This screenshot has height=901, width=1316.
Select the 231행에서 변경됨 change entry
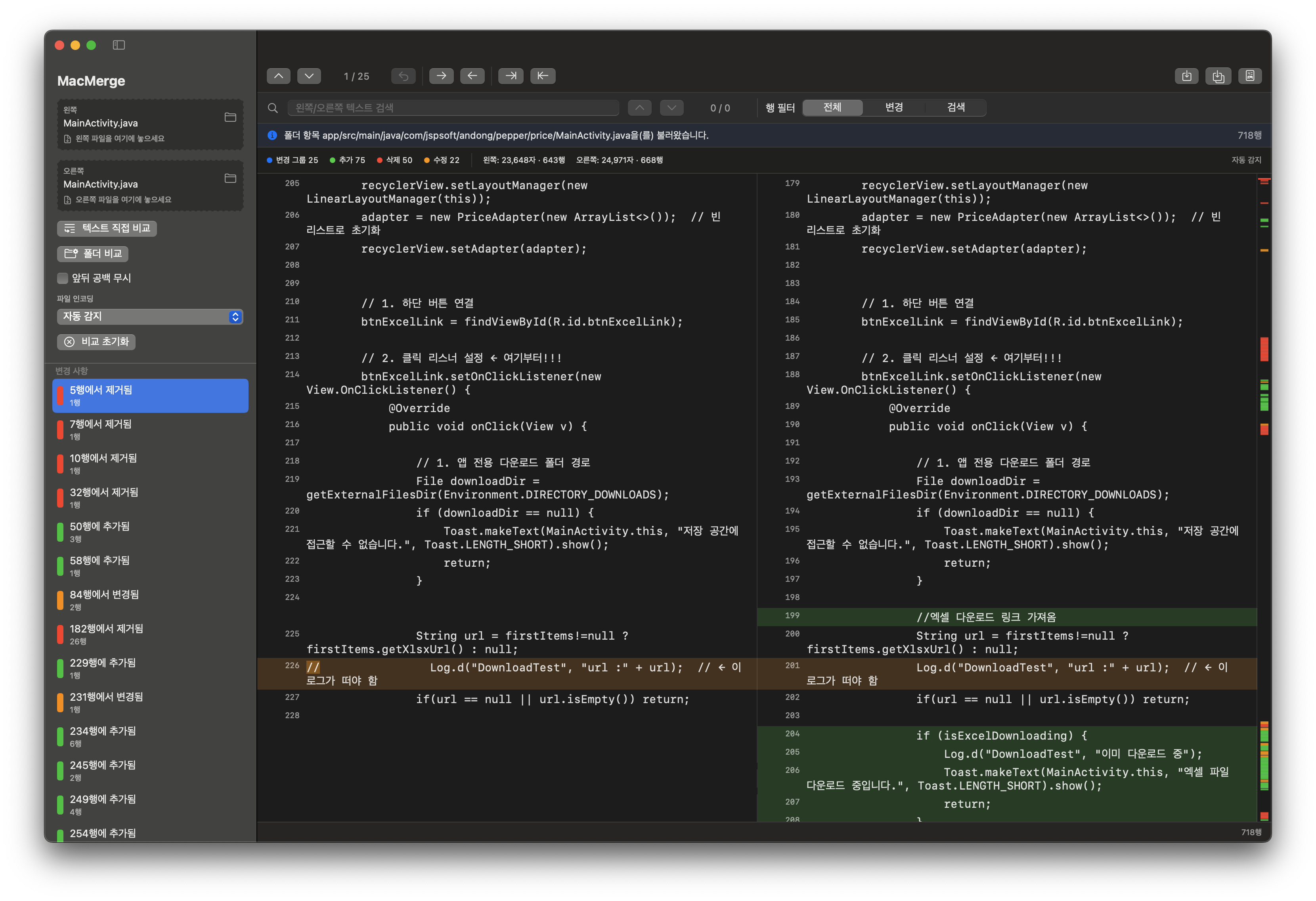150,703
